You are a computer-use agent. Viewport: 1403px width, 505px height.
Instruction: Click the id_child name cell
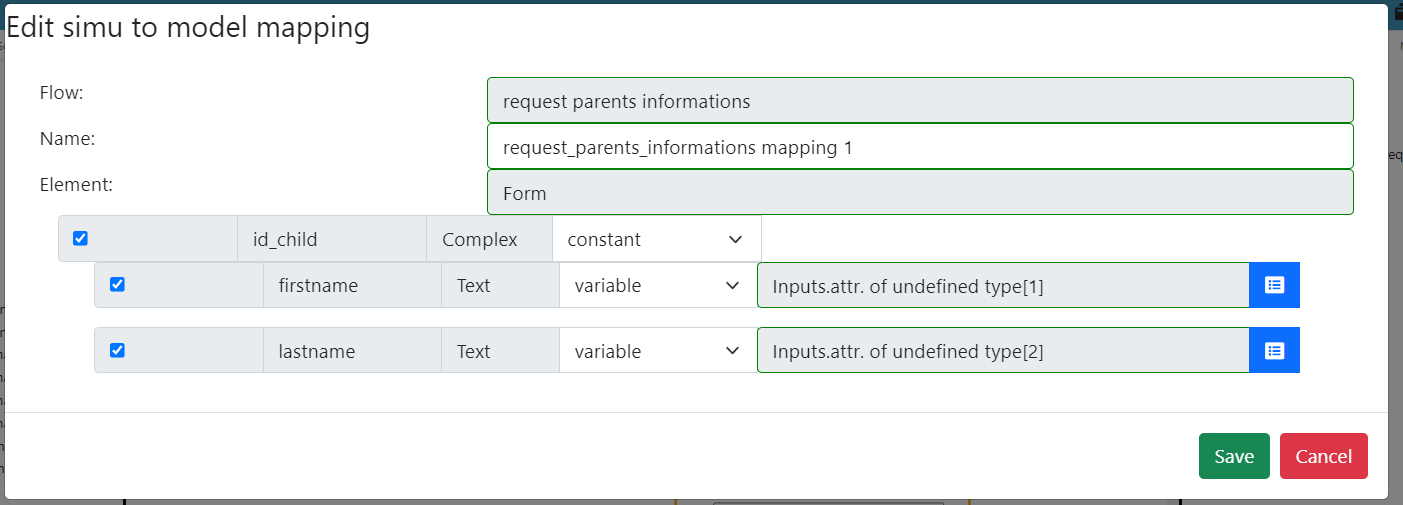click(x=332, y=239)
